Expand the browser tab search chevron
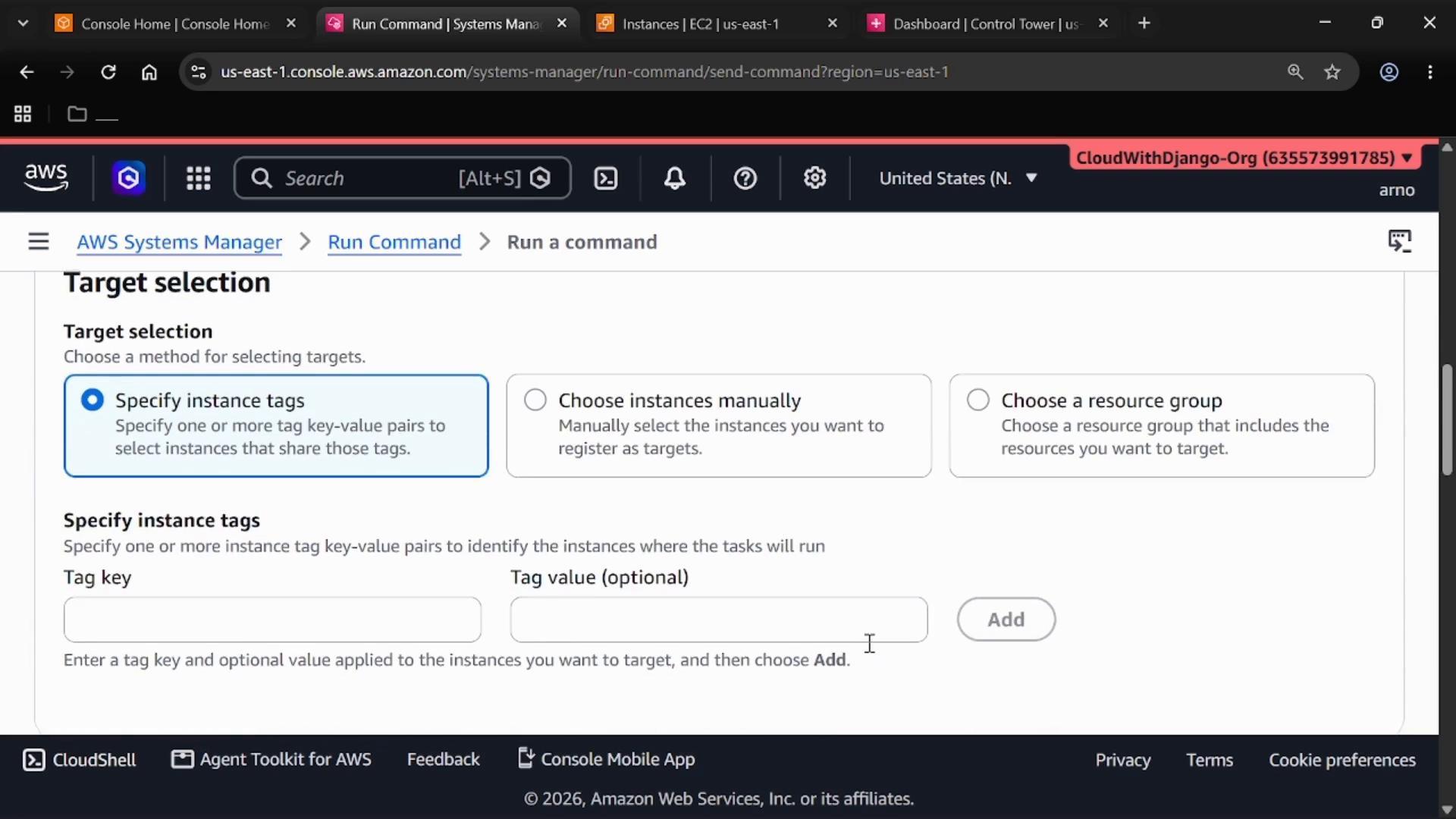 [x=23, y=24]
